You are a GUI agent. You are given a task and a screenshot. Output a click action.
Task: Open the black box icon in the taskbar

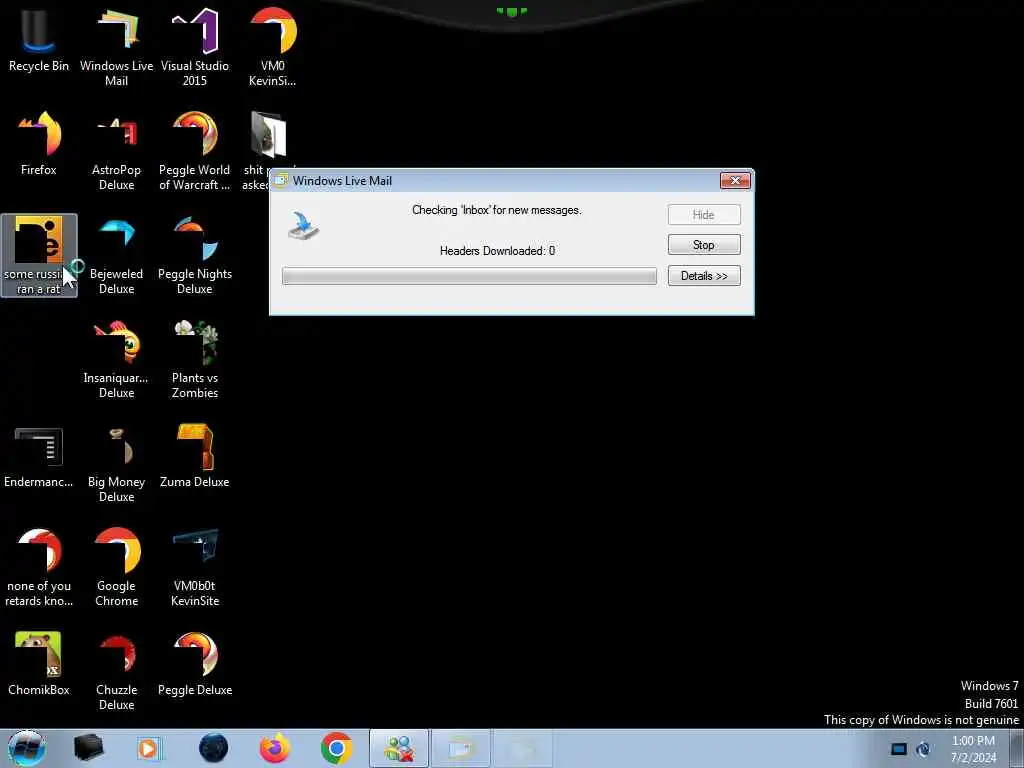point(88,748)
